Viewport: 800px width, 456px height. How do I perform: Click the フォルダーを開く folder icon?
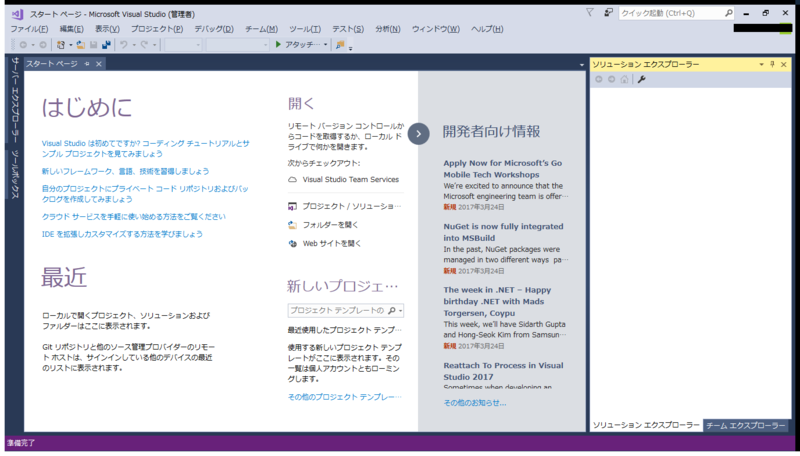292,225
